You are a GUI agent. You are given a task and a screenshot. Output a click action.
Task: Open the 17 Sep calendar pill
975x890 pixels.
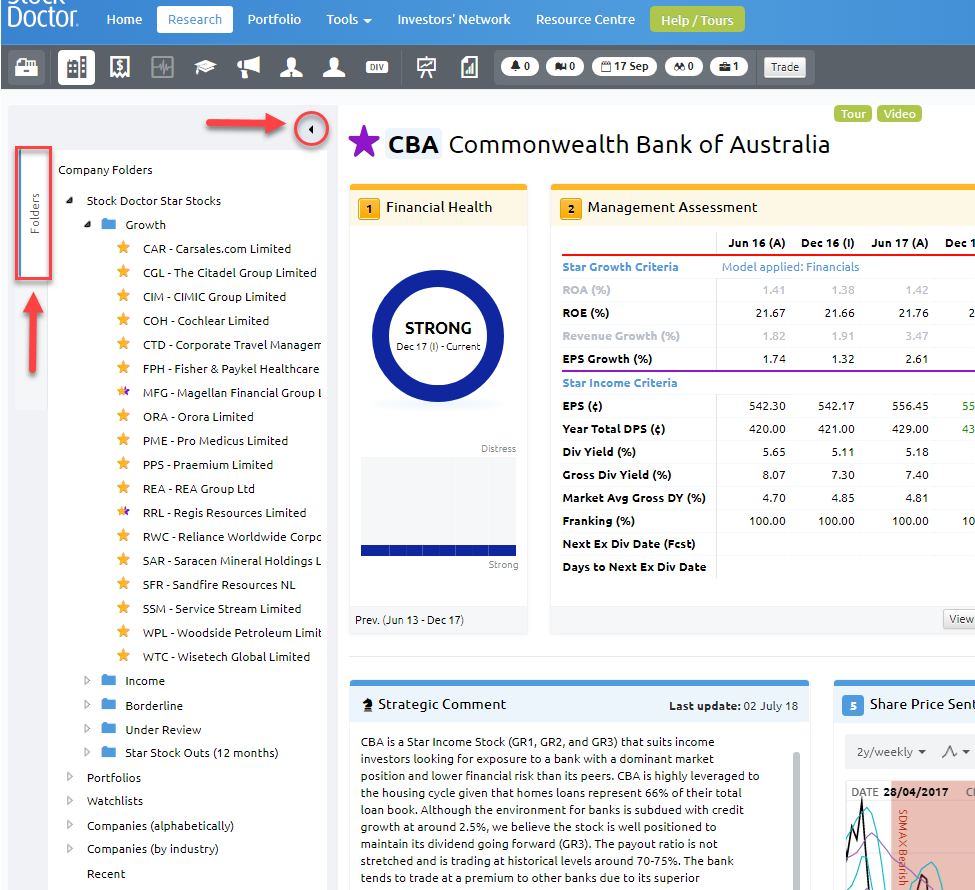click(624, 66)
